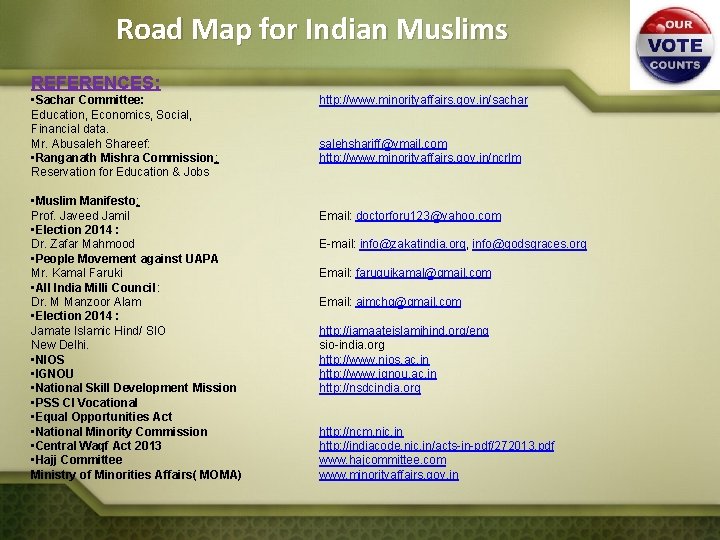Open the www.hajcommittee.com link
This screenshot has width=720, height=540.
point(382,460)
